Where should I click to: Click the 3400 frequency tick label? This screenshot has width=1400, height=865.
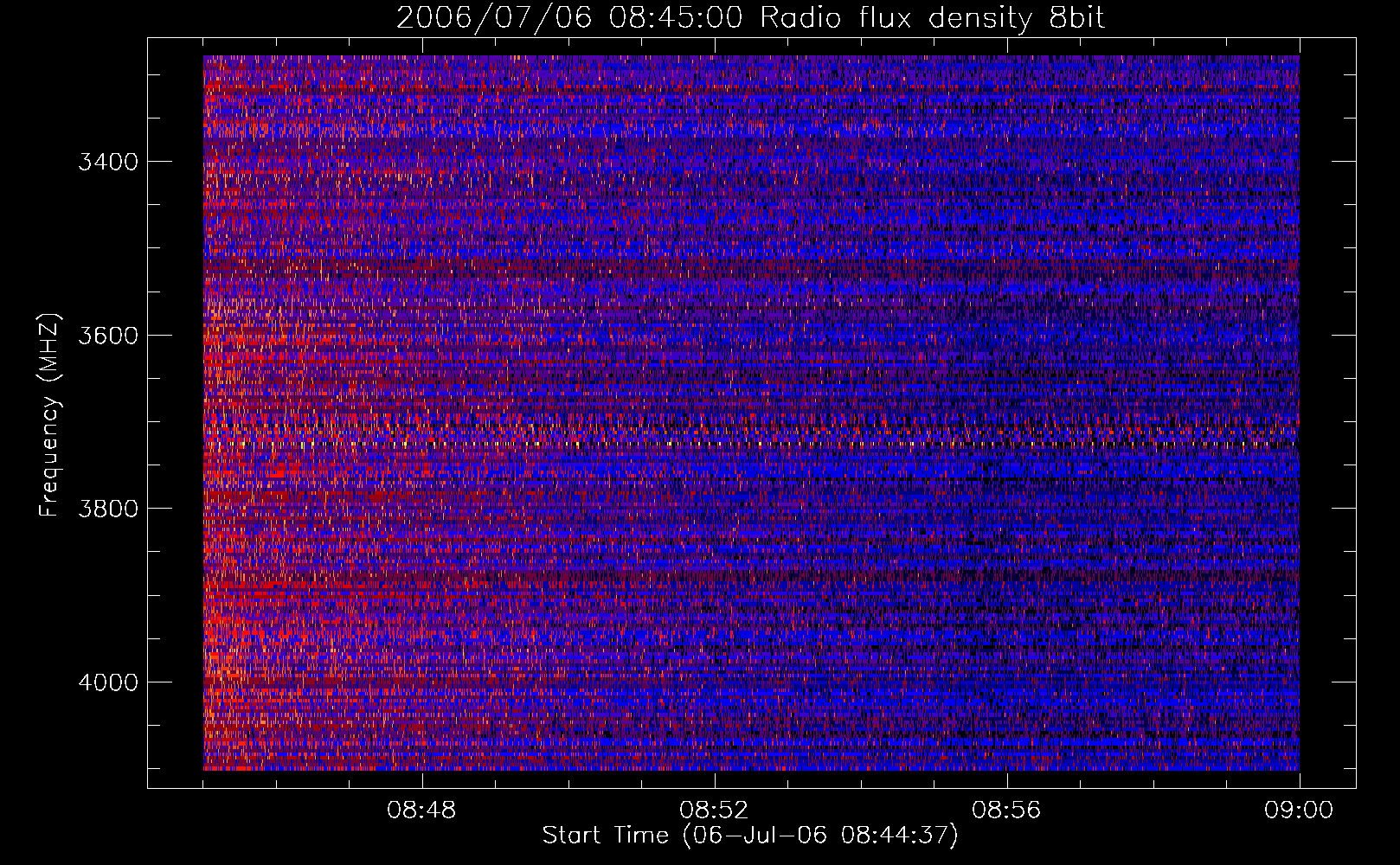pos(108,162)
